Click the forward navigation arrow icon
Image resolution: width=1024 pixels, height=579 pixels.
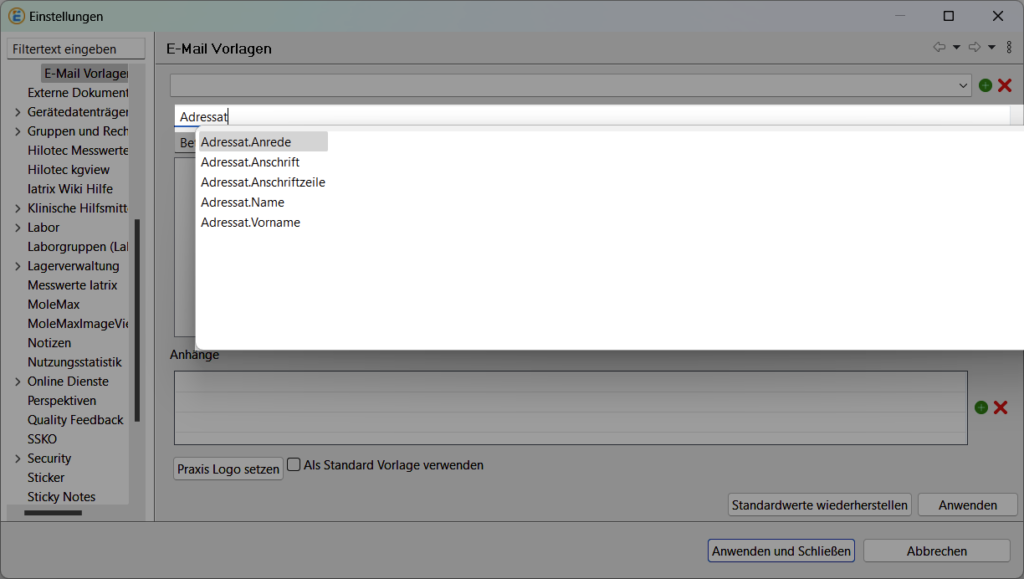point(974,47)
